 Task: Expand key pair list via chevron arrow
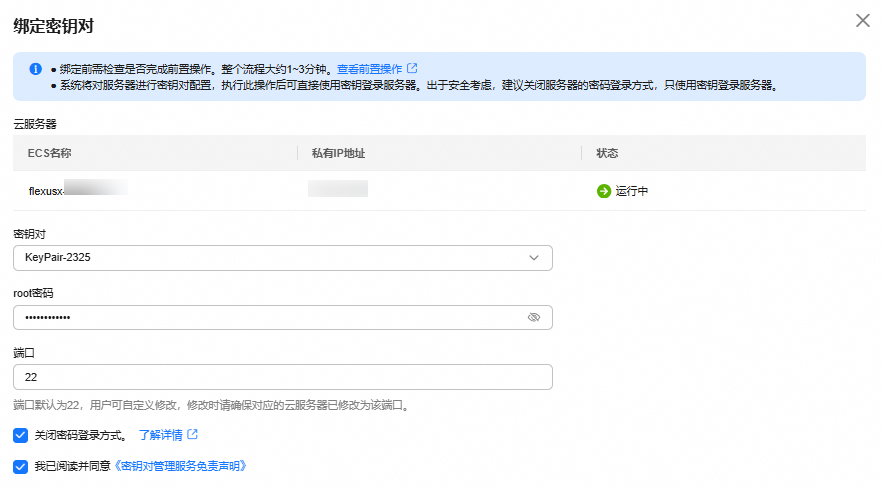click(534, 258)
